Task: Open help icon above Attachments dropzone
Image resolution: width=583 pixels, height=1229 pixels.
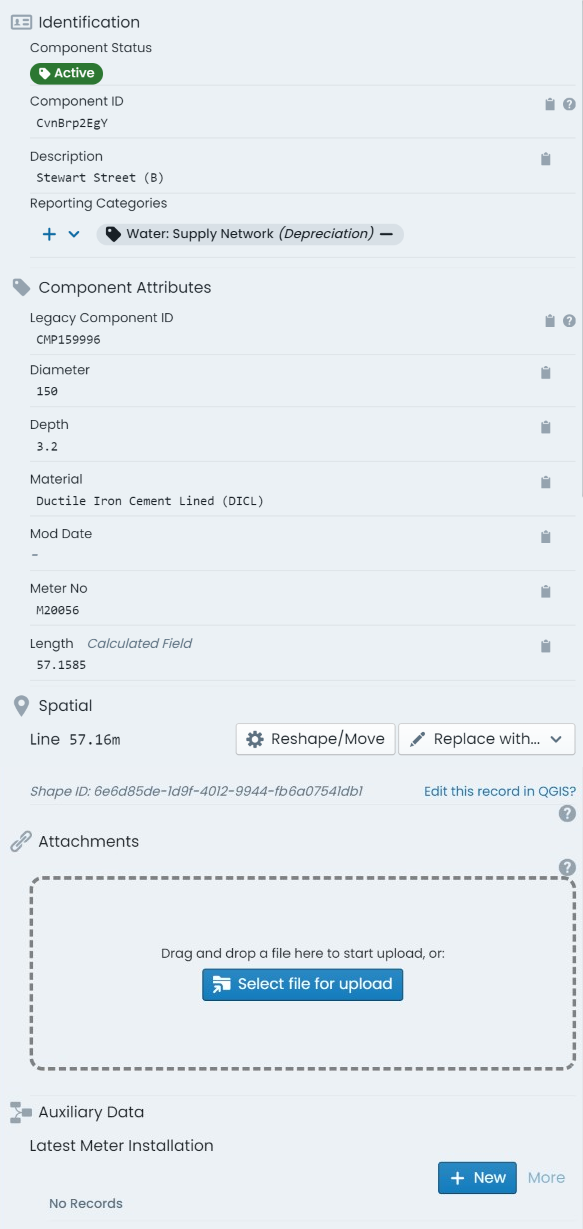Action: 567,867
